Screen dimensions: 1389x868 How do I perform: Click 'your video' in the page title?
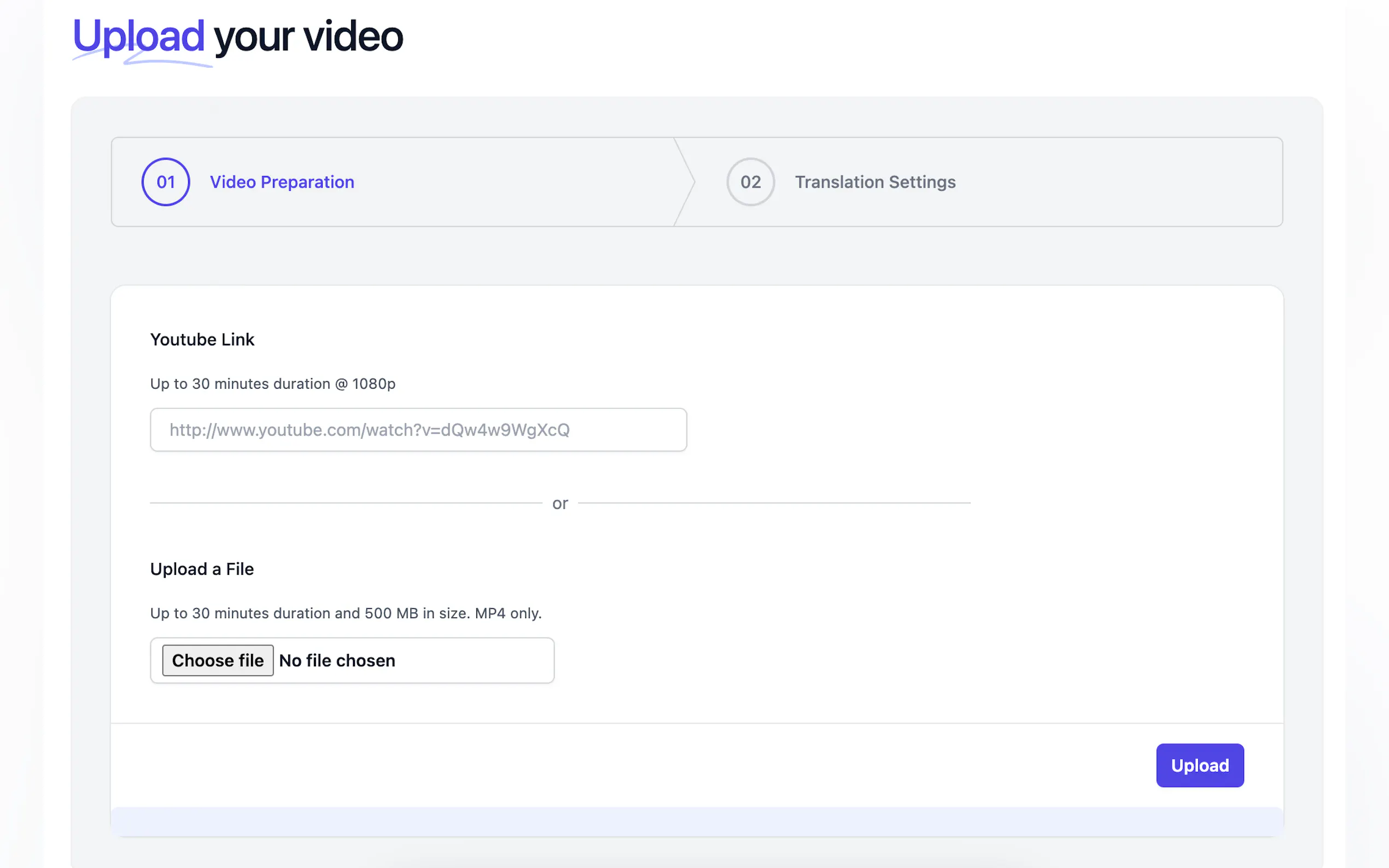pos(308,36)
